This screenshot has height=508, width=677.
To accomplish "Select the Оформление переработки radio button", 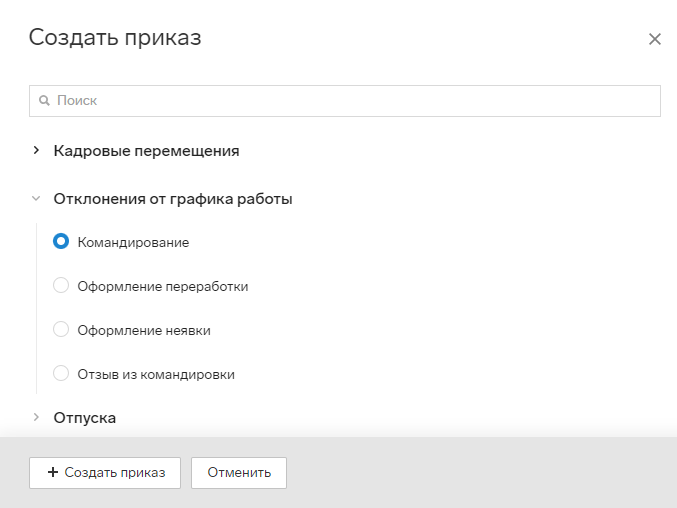I will tap(61, 285).
